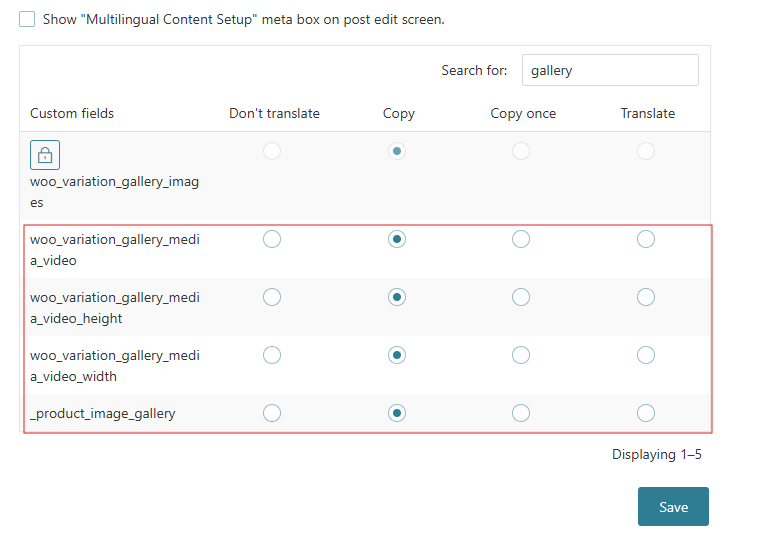Select Copy for woo_variation_gallery_media_video
Image resolution: width=780 pixels, height=541 pixels.
click(x=397, y=239)
